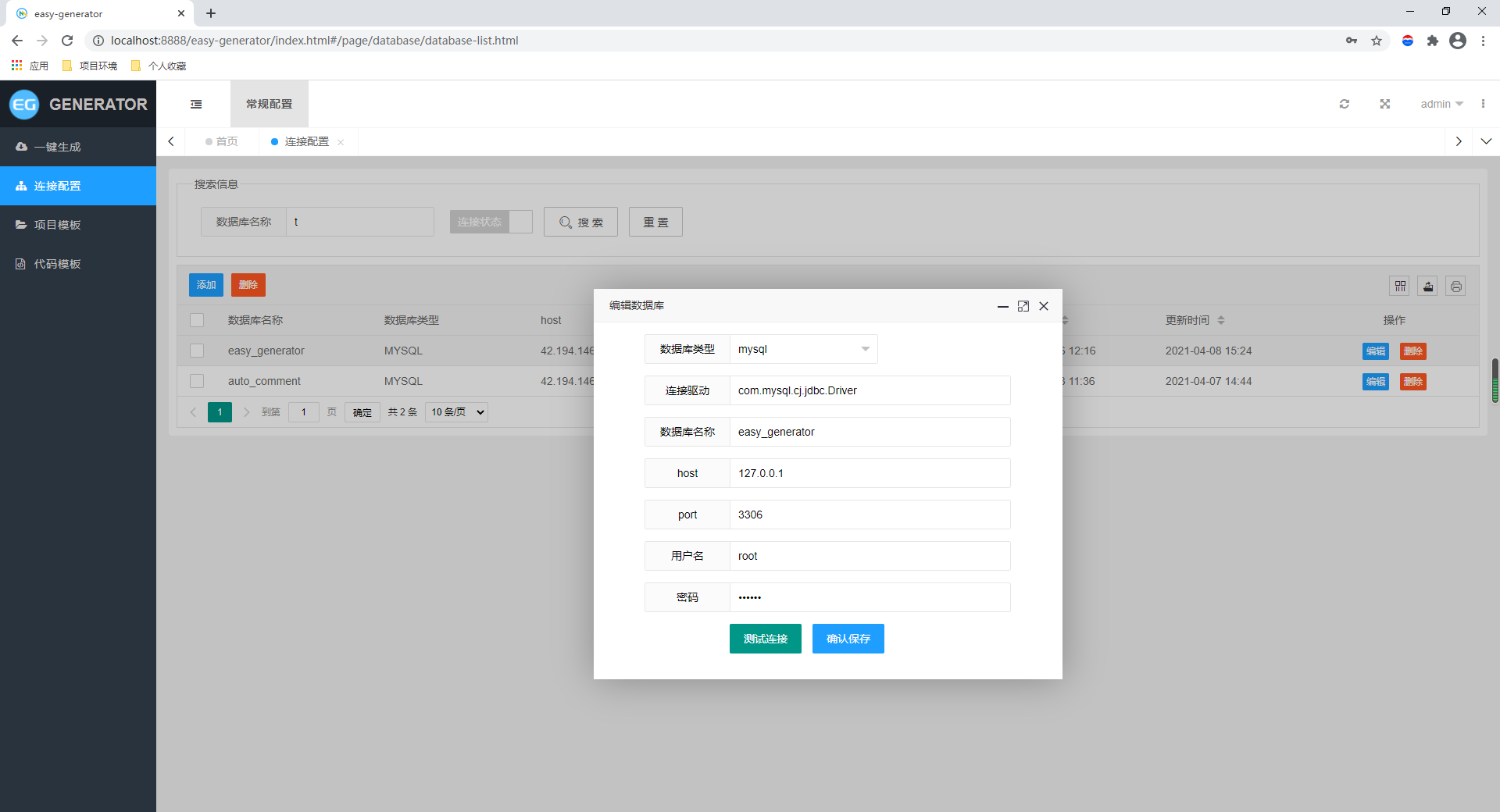Viewport: 1500px width, 812px height.
Task: Select 连接配置 in the sidebar
Action: tap(78, 186)
